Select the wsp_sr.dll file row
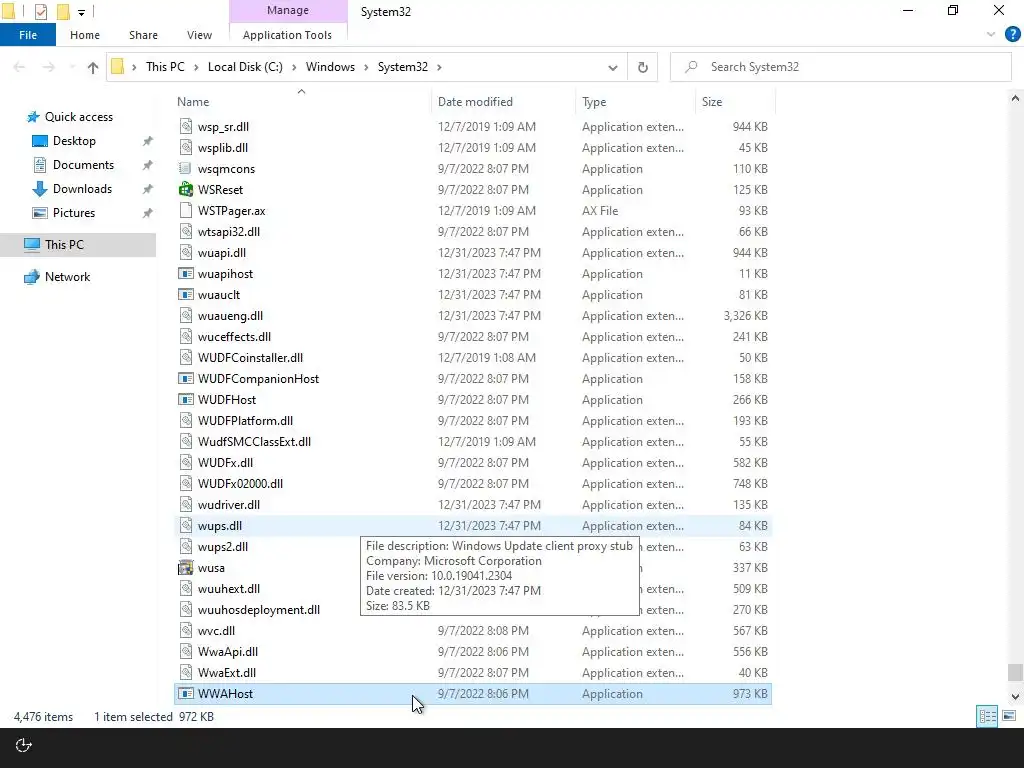 pyautogui.click(x=473, y=127)
